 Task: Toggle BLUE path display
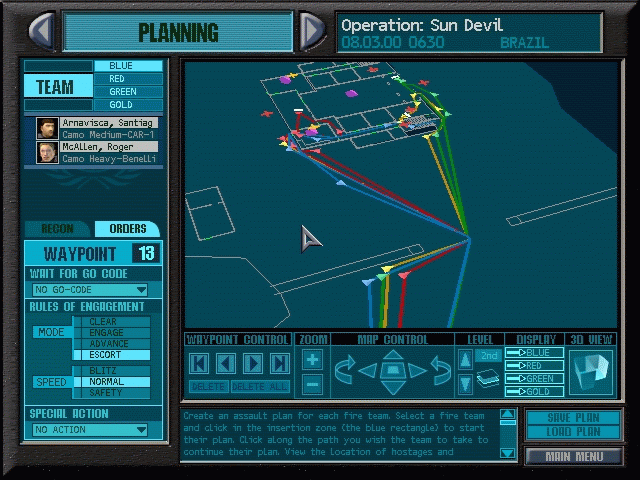534,353
